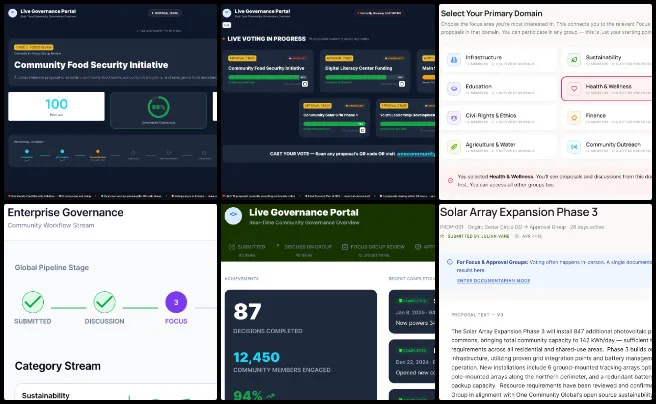Image resolution: width=656 pixels, height=404 pixels.
Task: Click the yellow stage badge above Community Food Security Initiative
Action: click(x=33, y=47)
